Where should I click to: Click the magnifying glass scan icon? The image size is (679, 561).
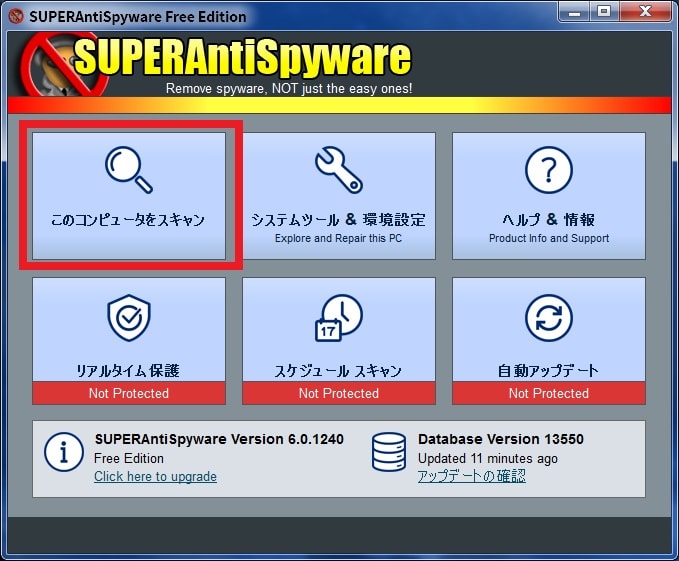(129, 170)
